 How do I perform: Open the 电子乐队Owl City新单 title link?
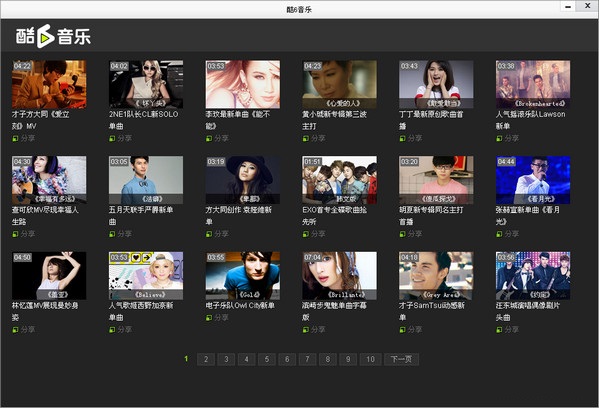click(240, 306)
